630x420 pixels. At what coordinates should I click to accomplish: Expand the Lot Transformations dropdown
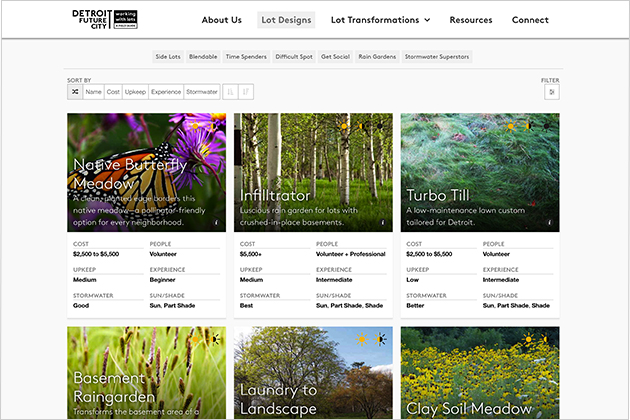(x=380, y=20)
